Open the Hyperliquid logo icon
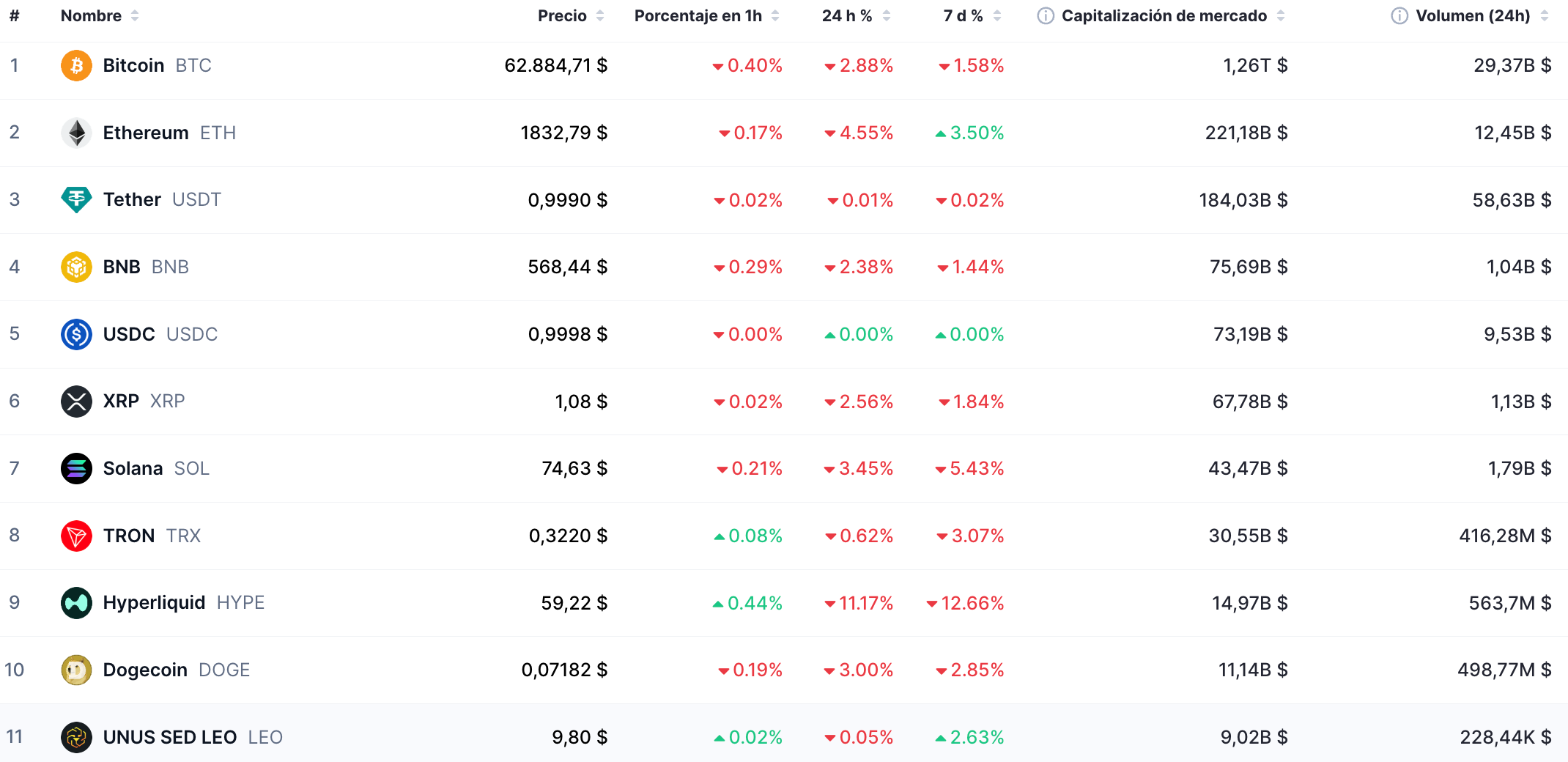The image size is (1568, 762). 76,602
